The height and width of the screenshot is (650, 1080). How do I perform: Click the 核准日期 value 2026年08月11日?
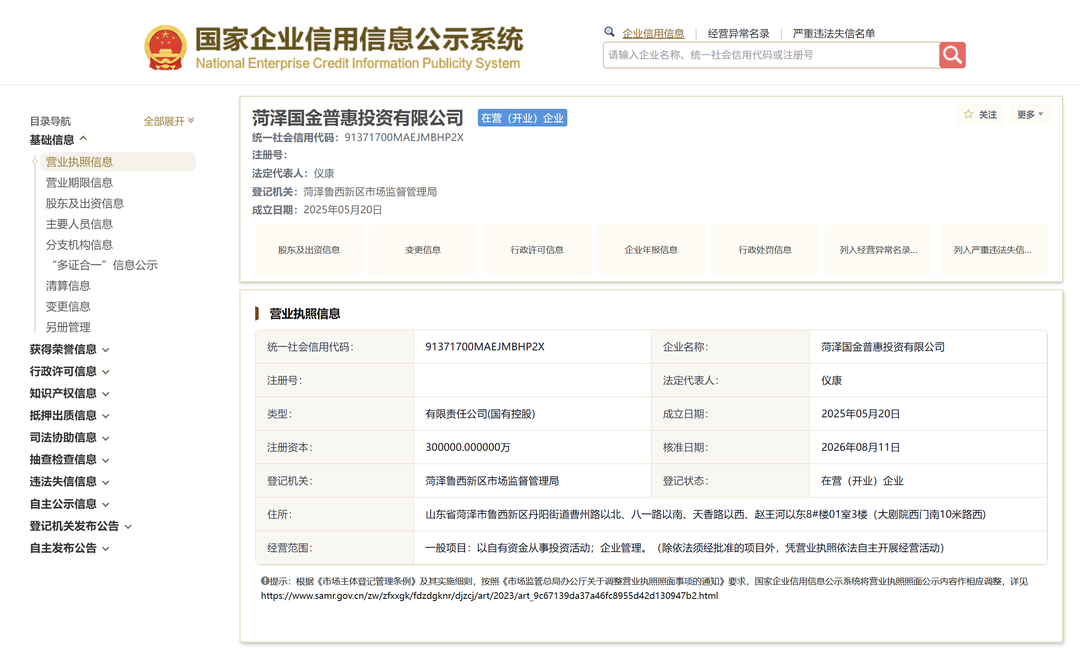860,448
